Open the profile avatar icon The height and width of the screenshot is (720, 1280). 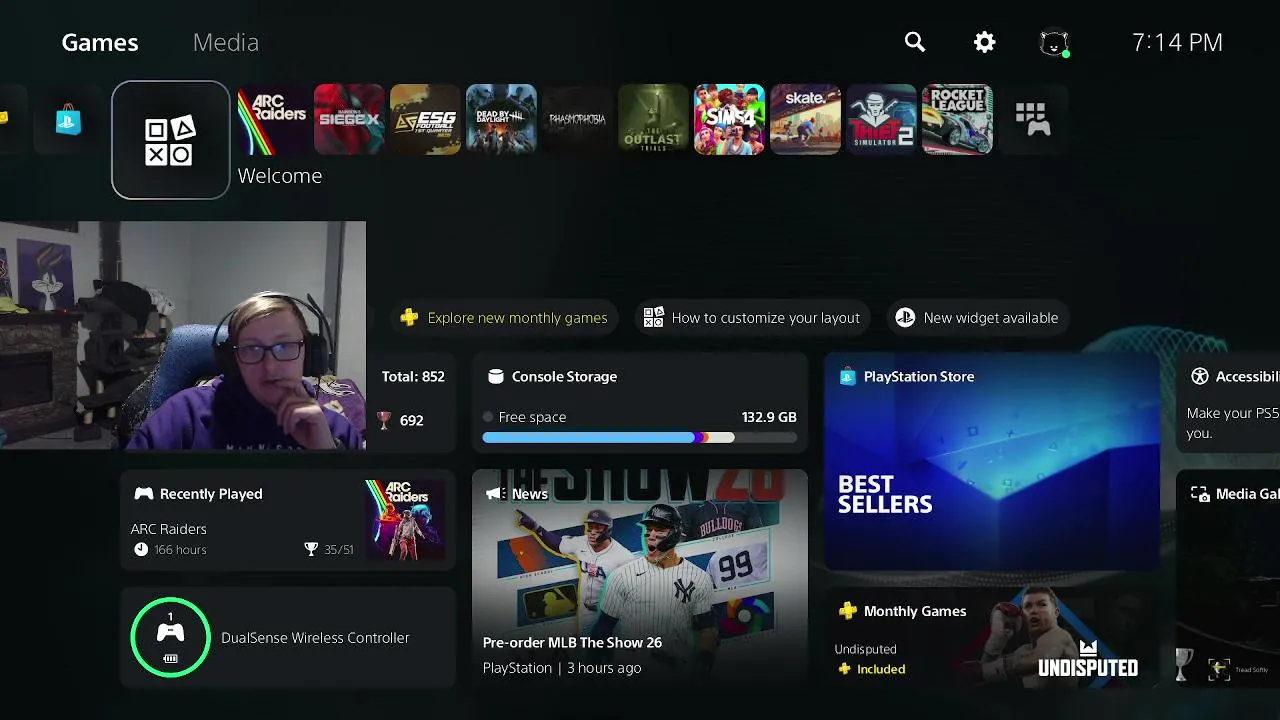point(1054,43)
